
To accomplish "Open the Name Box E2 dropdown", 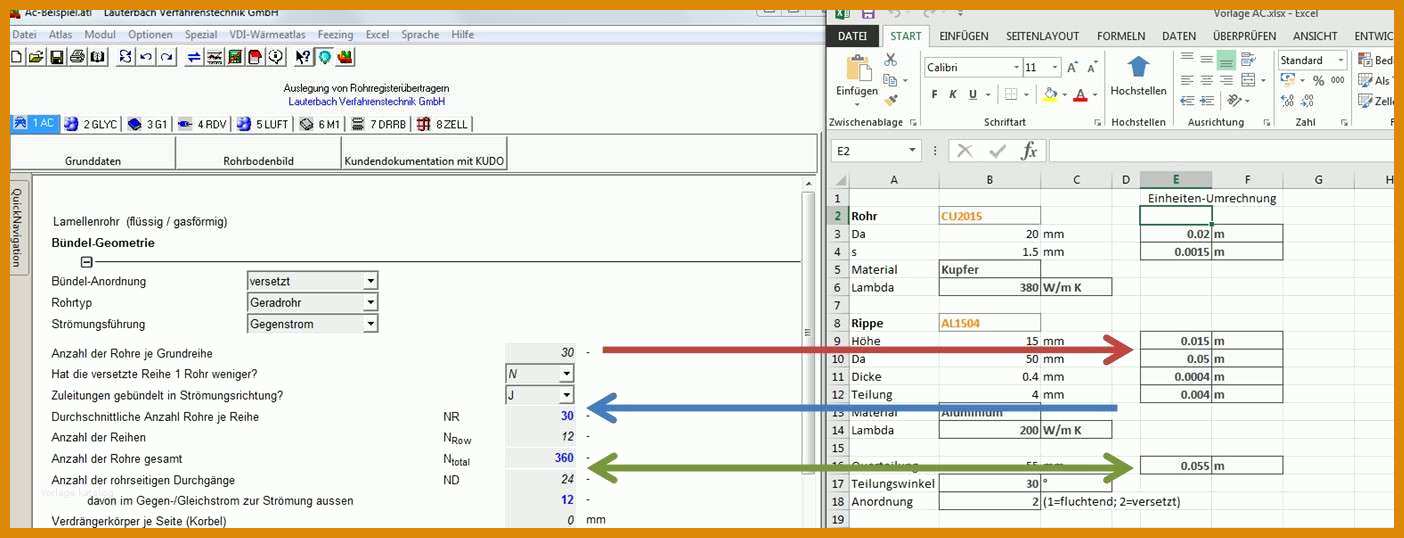I will pos(913,151).
